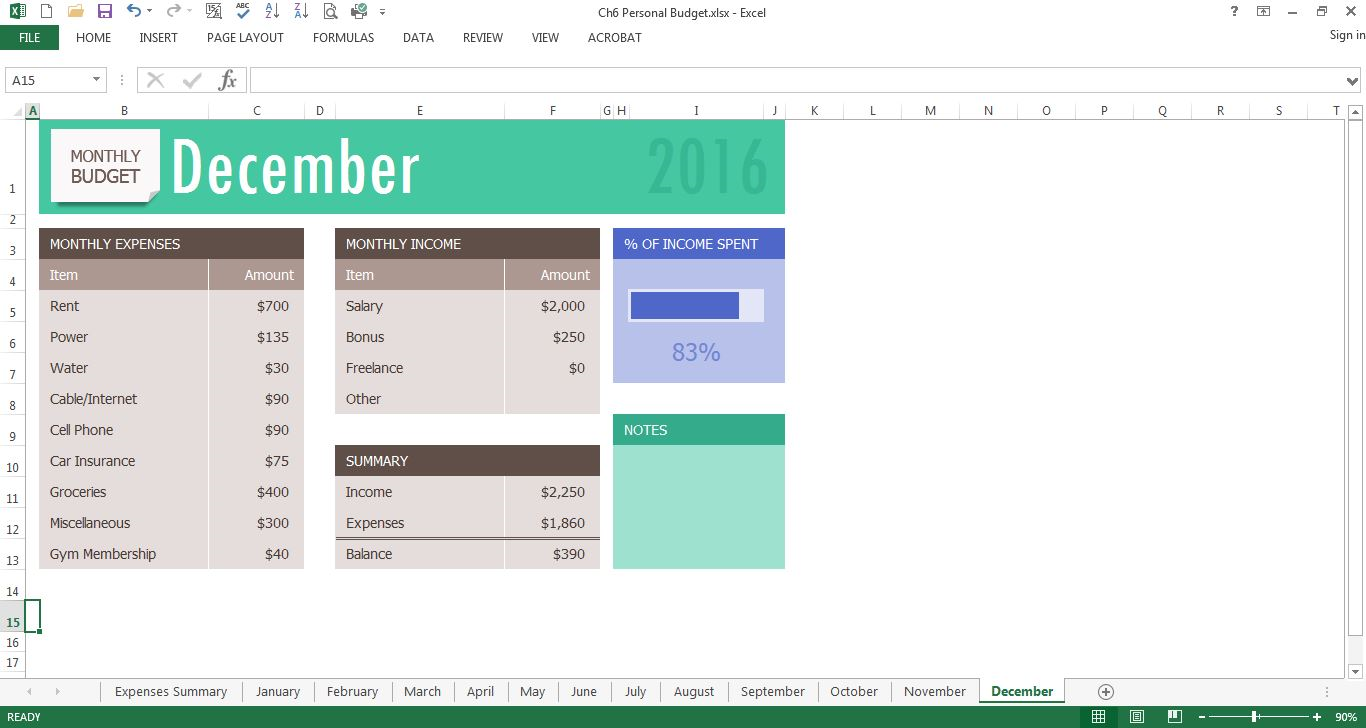
Task: Click inside the formula bar input
Action: [x=797, y=80]
